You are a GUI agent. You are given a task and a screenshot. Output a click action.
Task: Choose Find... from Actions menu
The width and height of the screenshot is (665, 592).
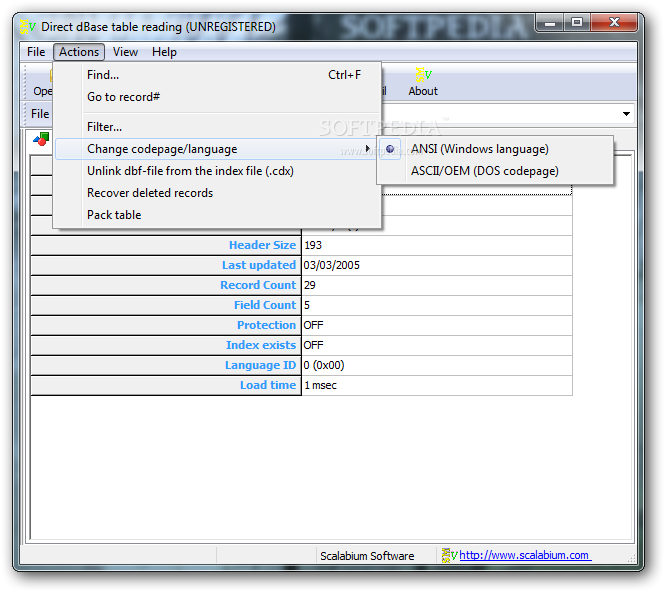218,75
